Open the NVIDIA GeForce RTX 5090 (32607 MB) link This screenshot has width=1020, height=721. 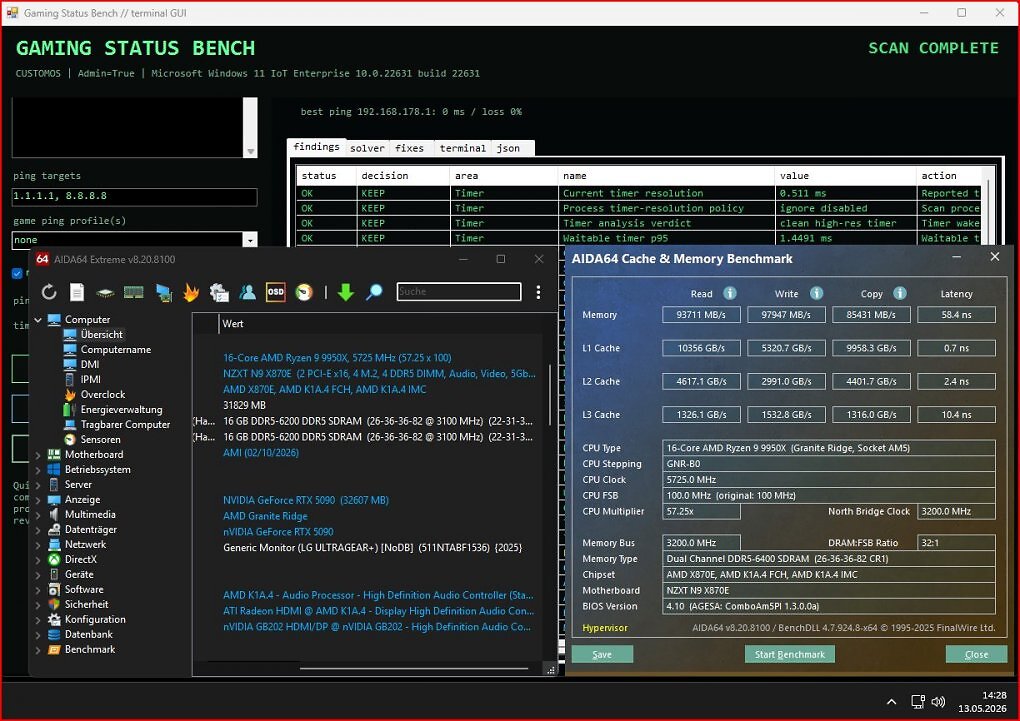tap(306, 500)
